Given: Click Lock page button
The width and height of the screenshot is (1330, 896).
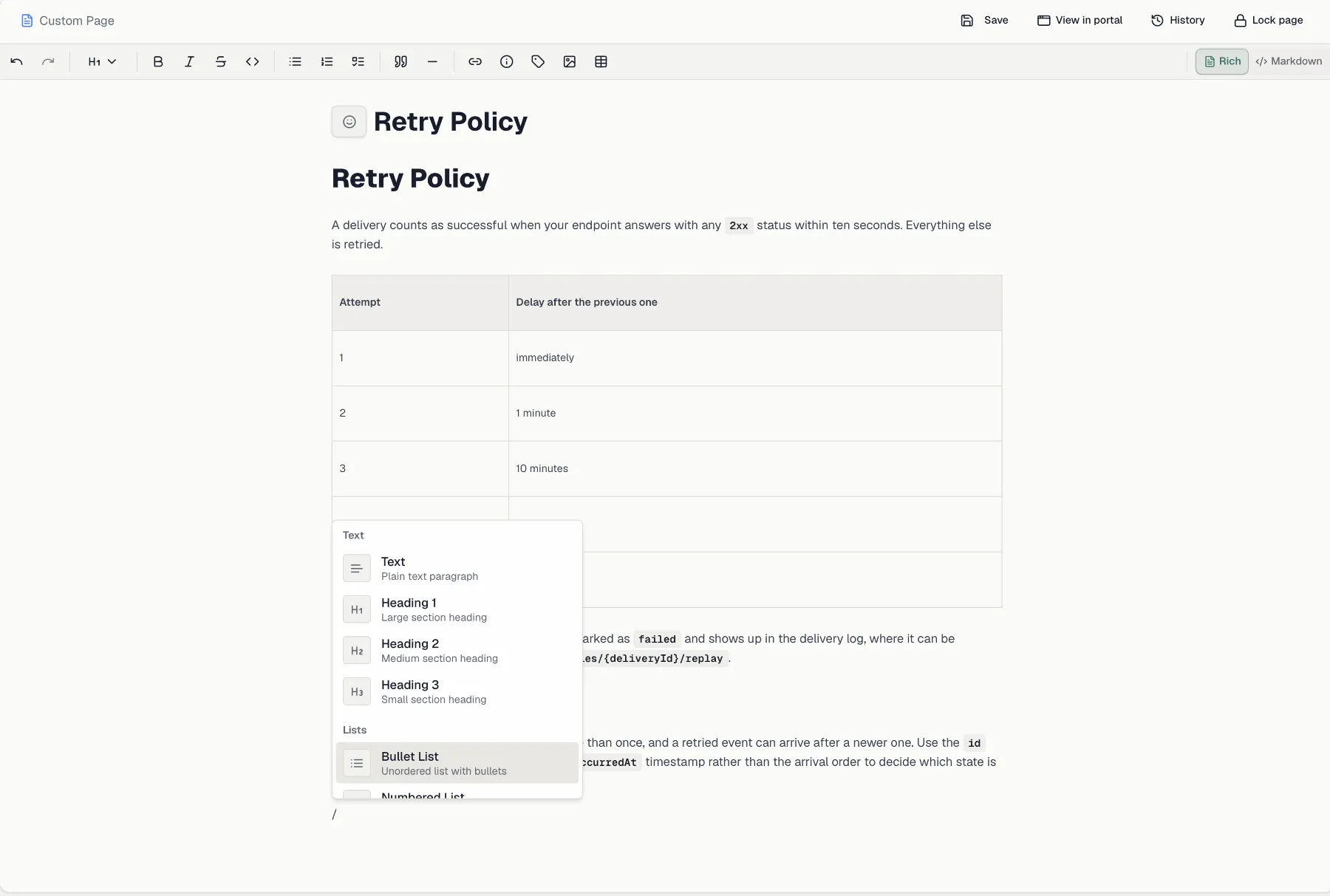Looking at the screenshot, I should [x=1269, y=21].
